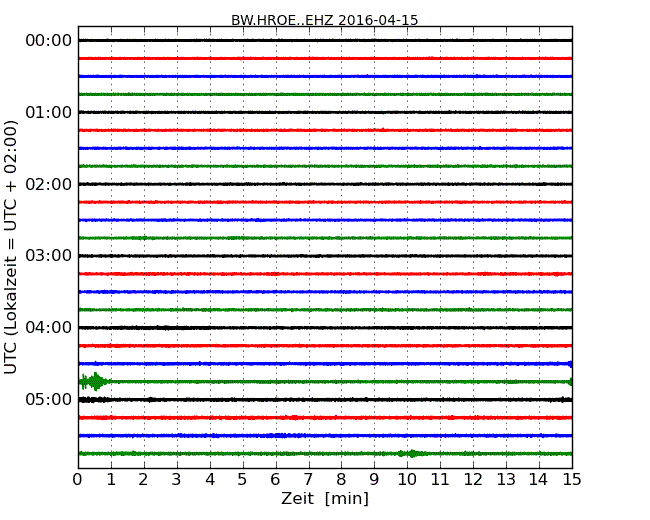This screenshot has height=520, width=650.
Task: Click the vertical "UTC (Lokalzeit = UTC + 02:00)" label
Action: pyautogui.click(x=11, y=247)
